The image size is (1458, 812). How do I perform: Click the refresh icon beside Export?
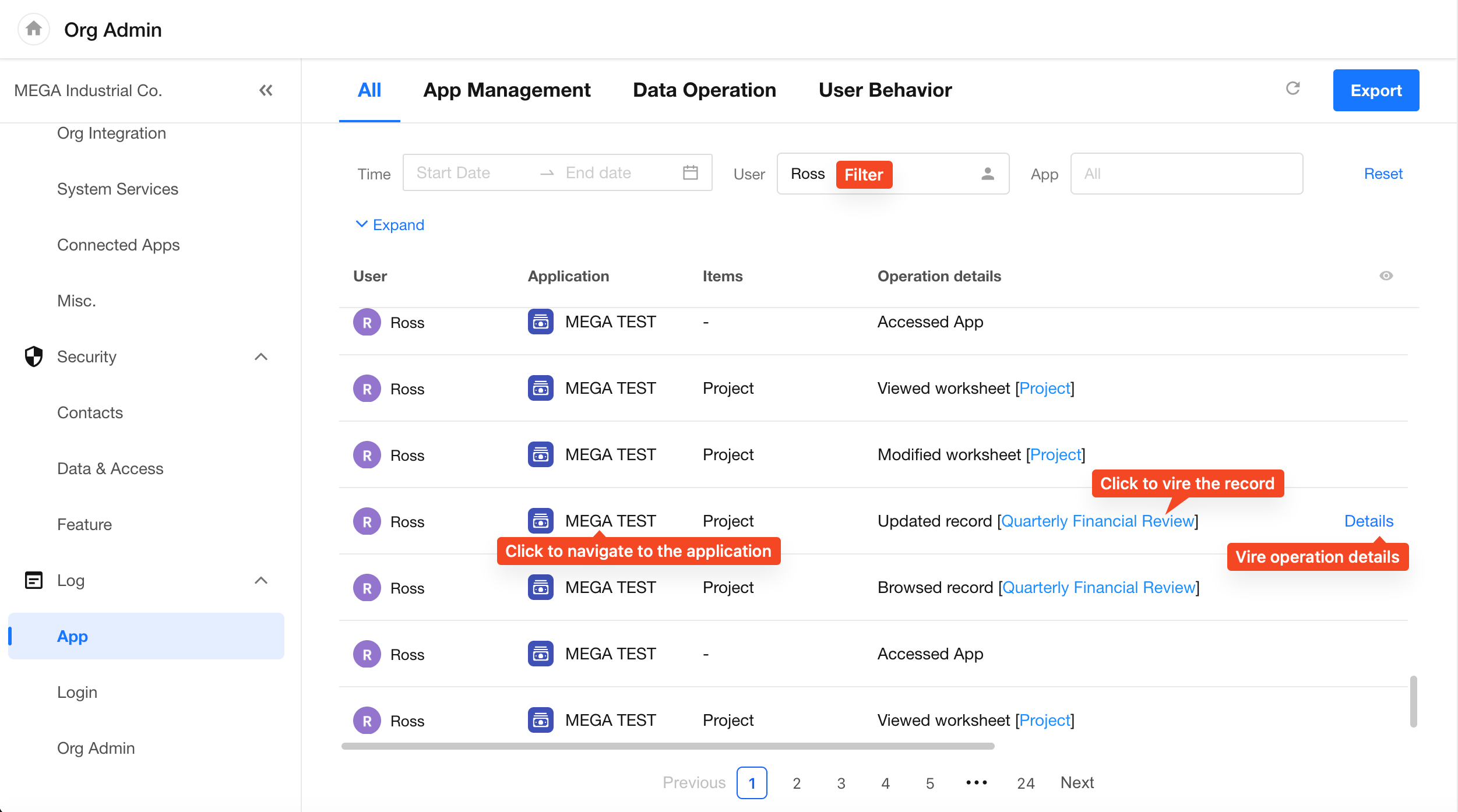pos(1293,89)
